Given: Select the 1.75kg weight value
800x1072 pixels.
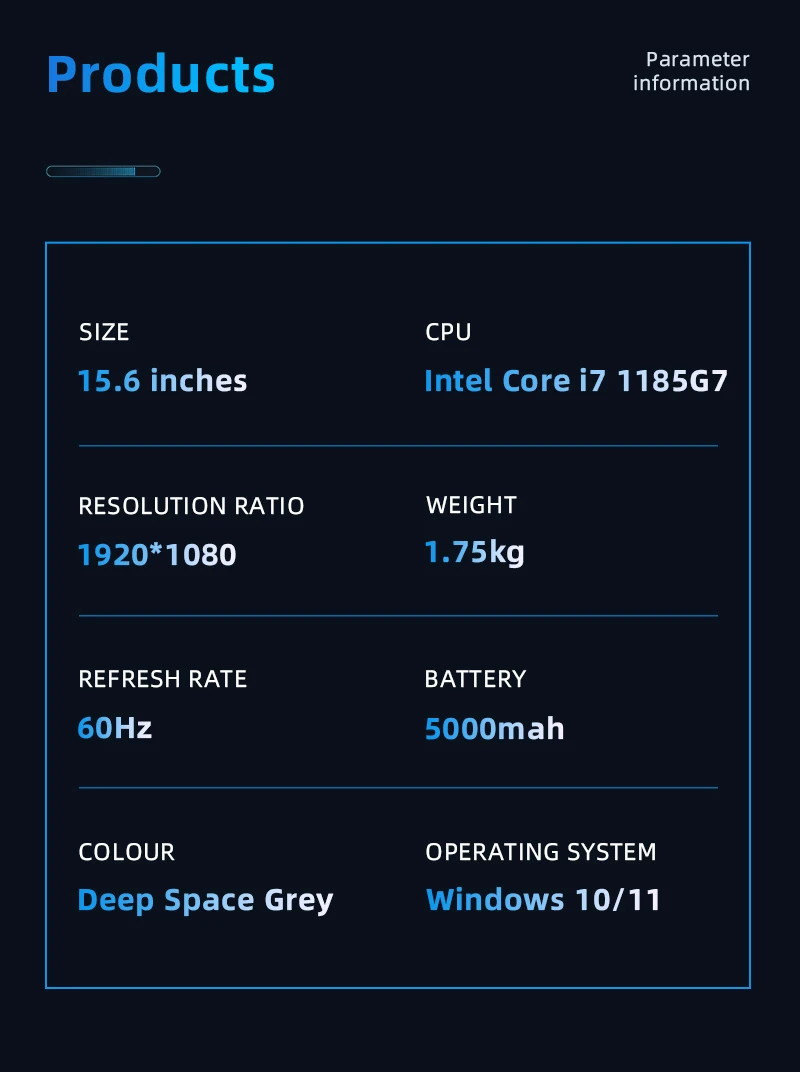Looking at the screenshot, I should [x=475, y=552].
